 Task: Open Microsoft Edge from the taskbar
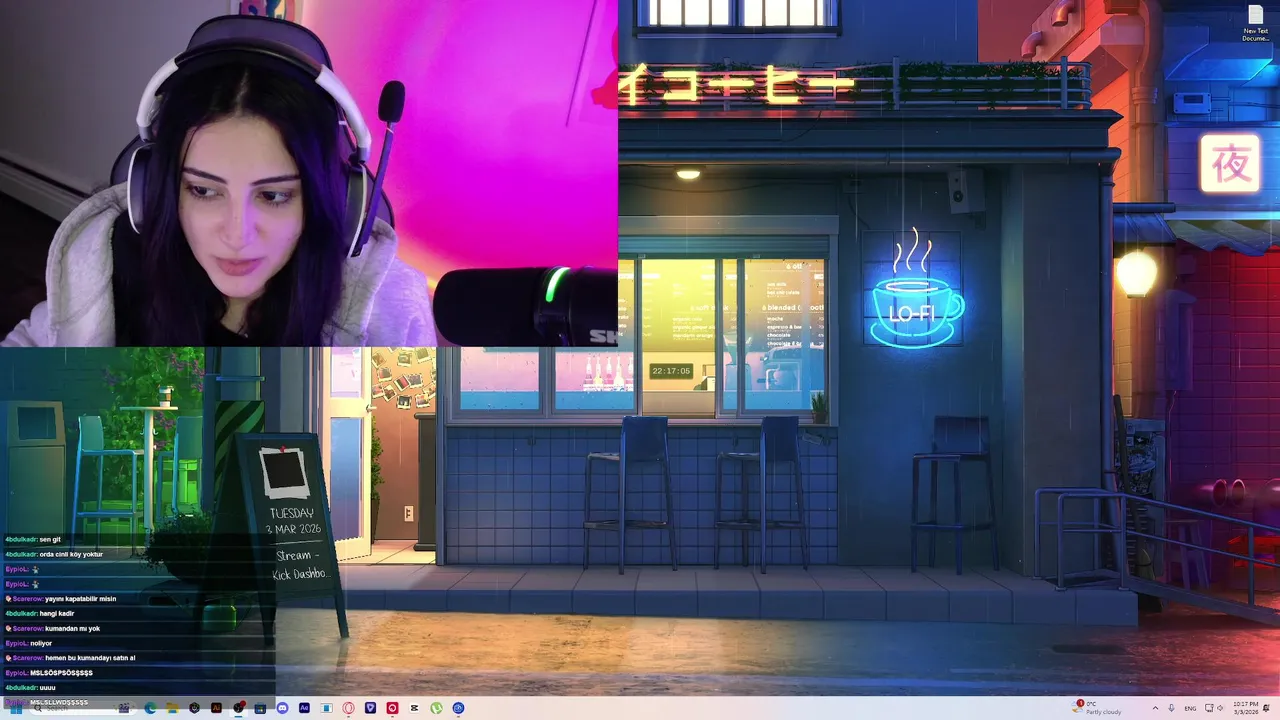coord(150,708)
